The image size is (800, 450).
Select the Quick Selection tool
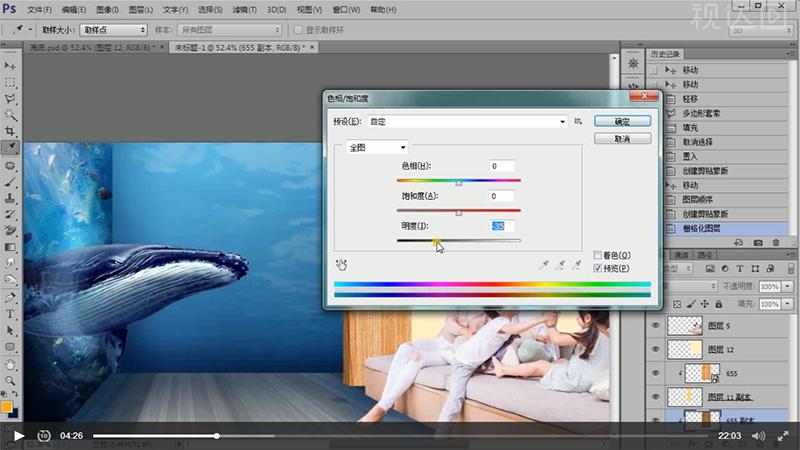(10, 115)
